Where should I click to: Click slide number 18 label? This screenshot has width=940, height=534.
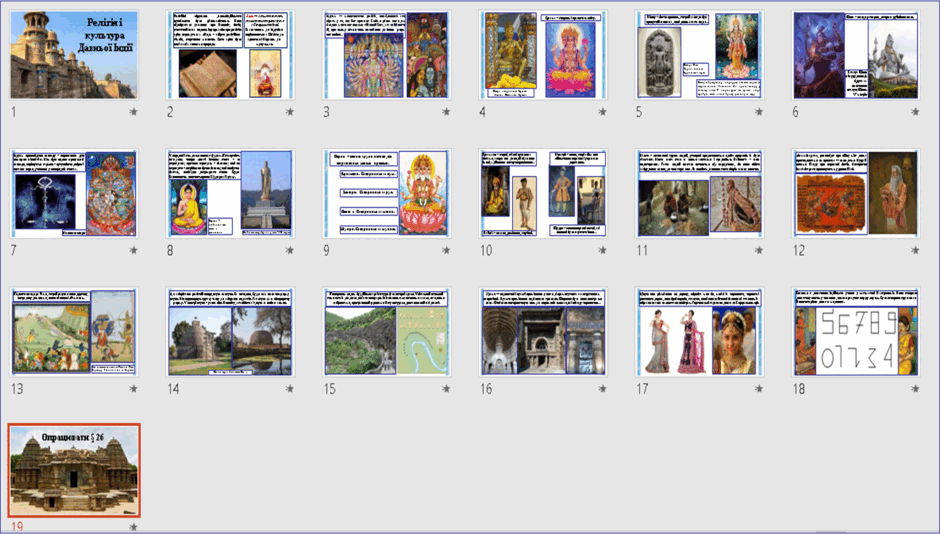[799, 389]
